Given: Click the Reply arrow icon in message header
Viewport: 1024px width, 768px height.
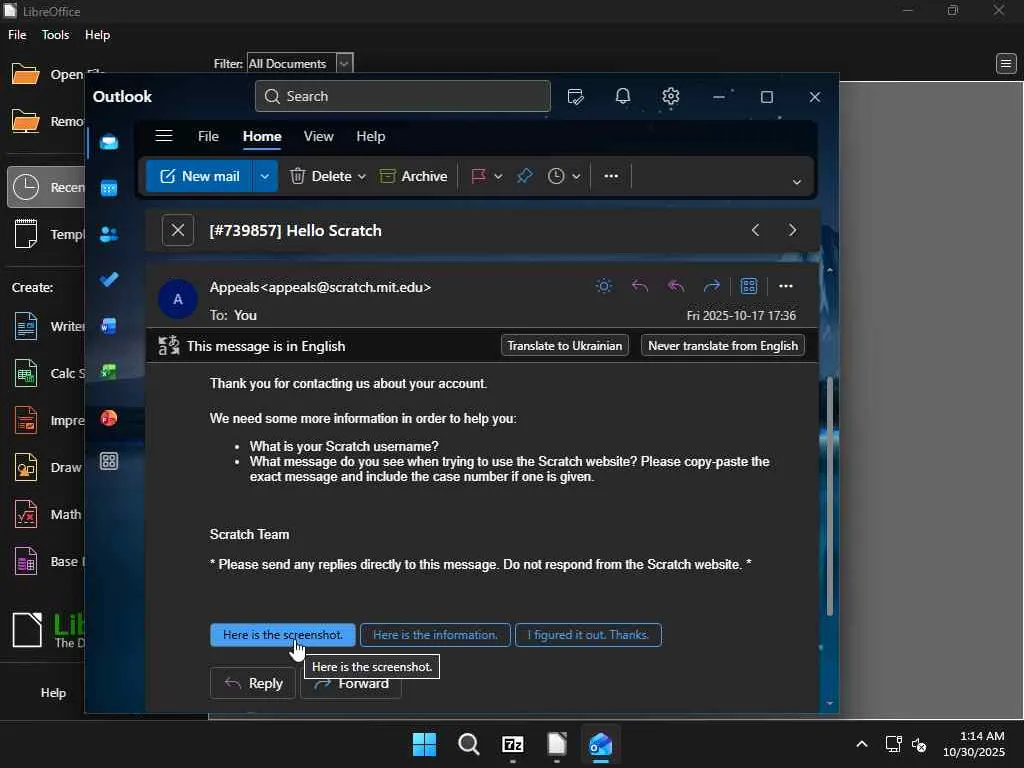Looking at the screenshot, I should (640, 286).
